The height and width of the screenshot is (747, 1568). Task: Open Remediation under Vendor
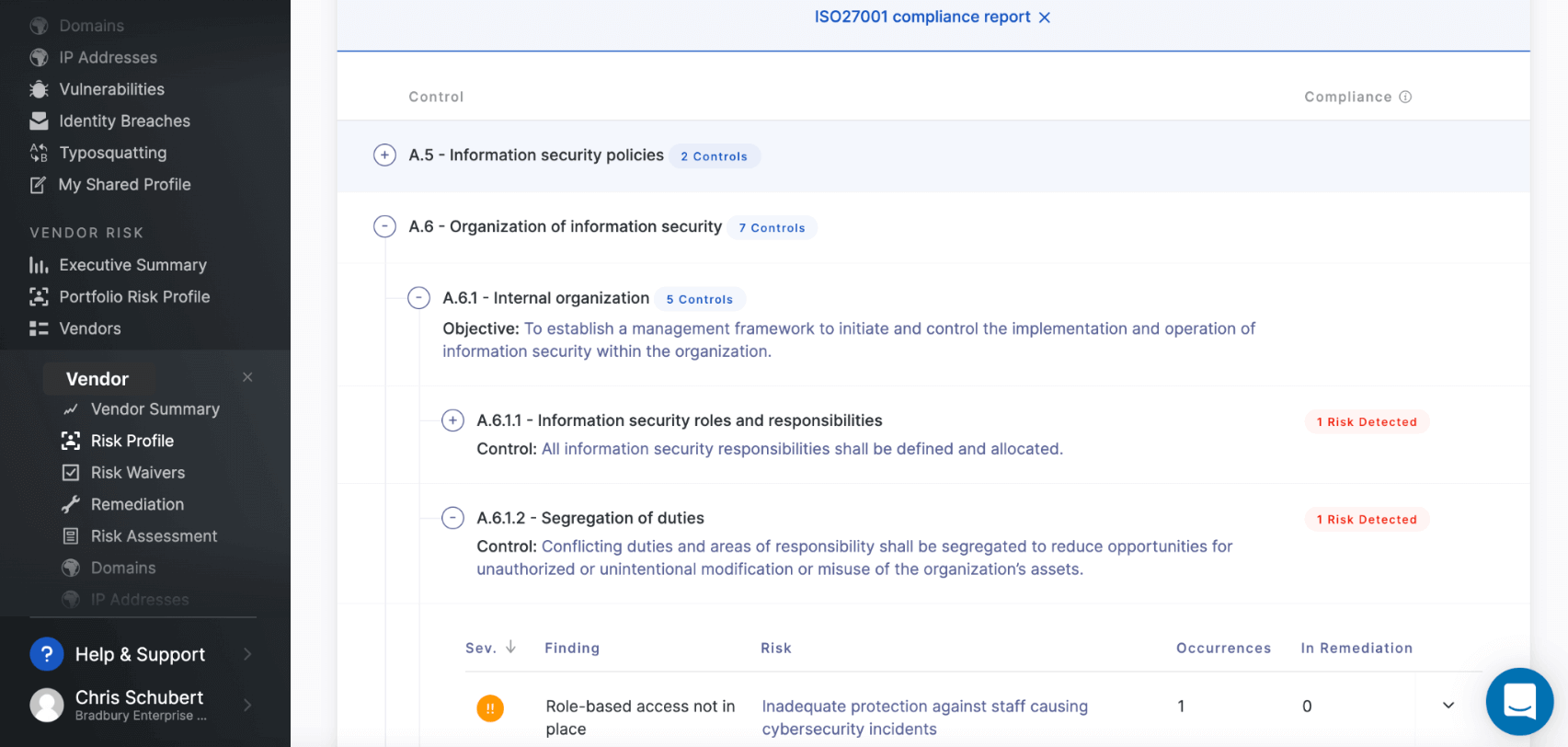137,504
